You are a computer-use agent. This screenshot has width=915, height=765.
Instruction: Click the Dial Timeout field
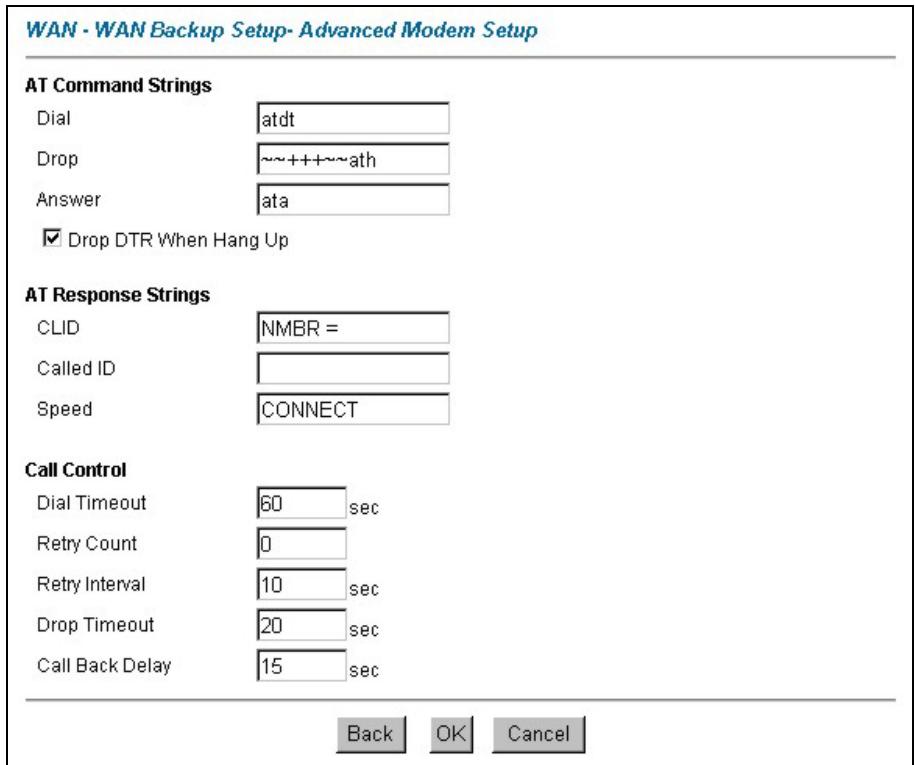pyautogui.click(x=302, y=503)
